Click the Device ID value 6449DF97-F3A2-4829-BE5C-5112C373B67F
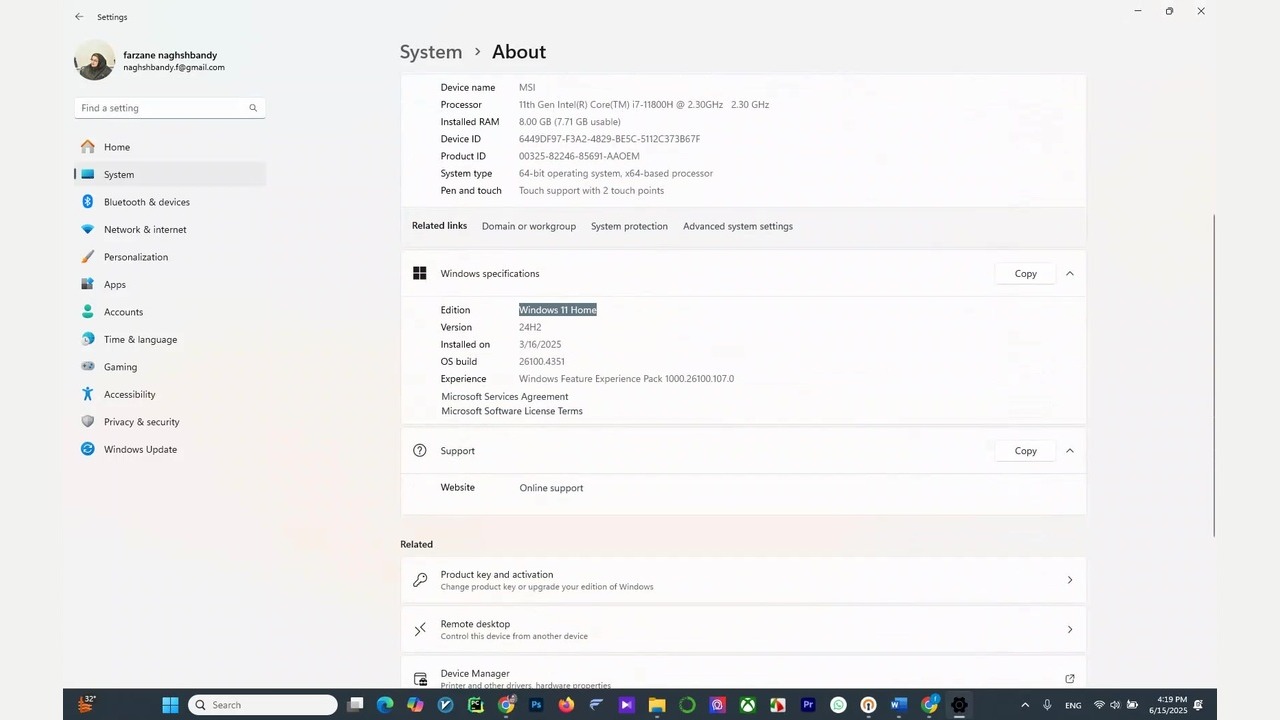 (609, 139)
